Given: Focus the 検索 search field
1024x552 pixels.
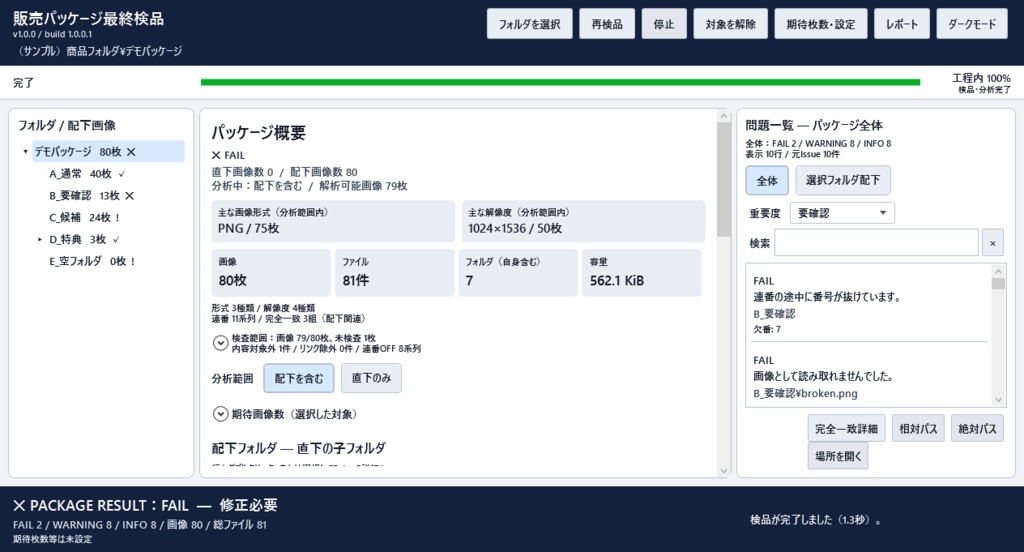Looking at the screenshot, I should (x=876, y=243).
